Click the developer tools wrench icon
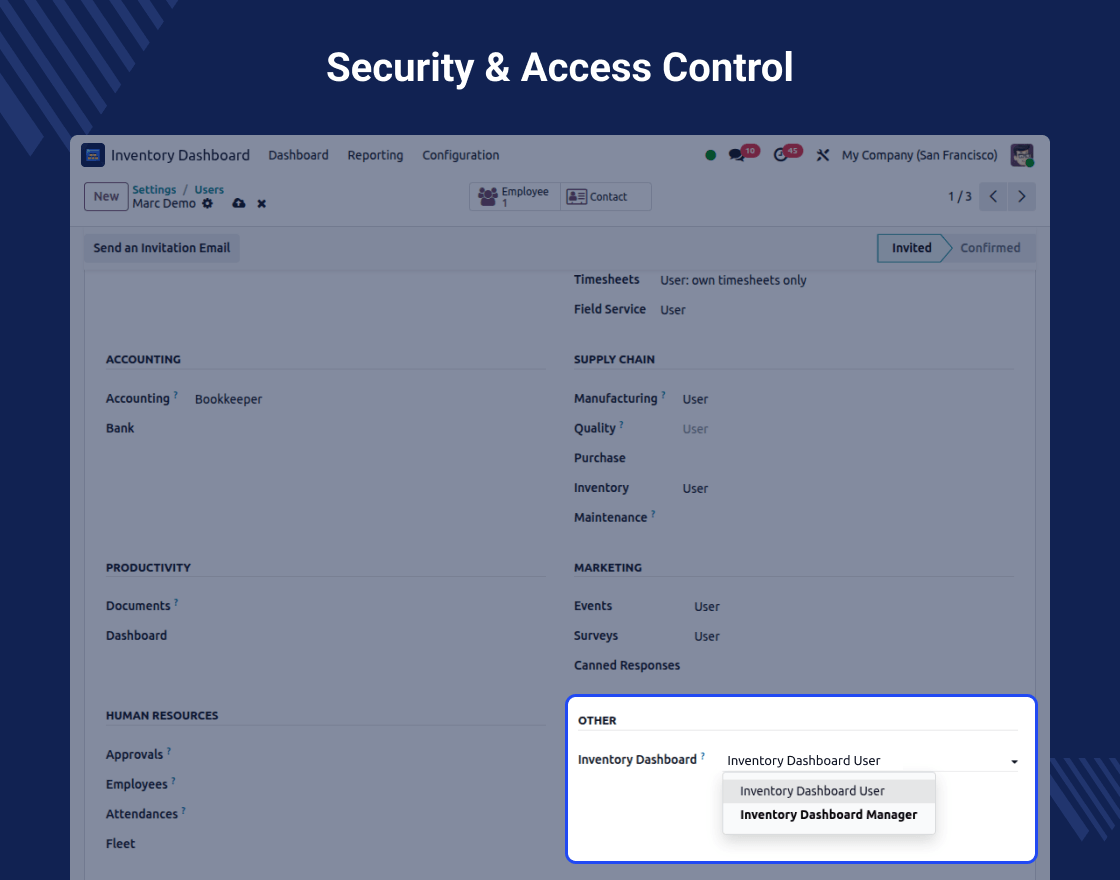 [823, 155]
